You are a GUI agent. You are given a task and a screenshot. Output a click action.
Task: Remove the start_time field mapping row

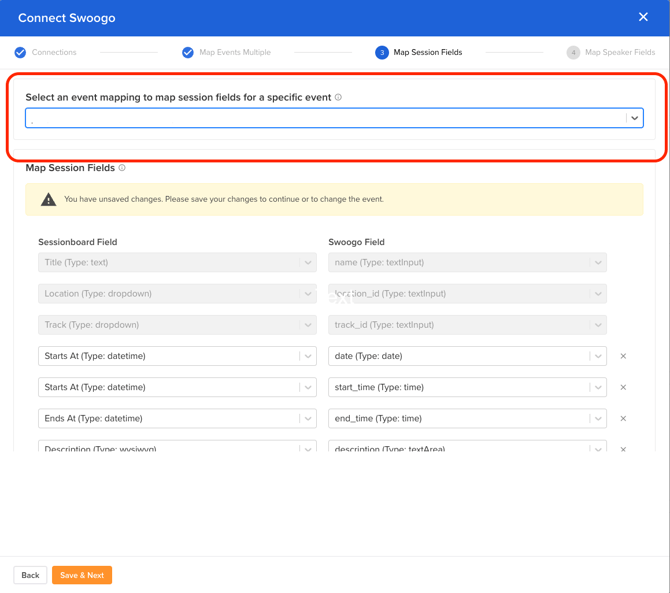point(623,387)
